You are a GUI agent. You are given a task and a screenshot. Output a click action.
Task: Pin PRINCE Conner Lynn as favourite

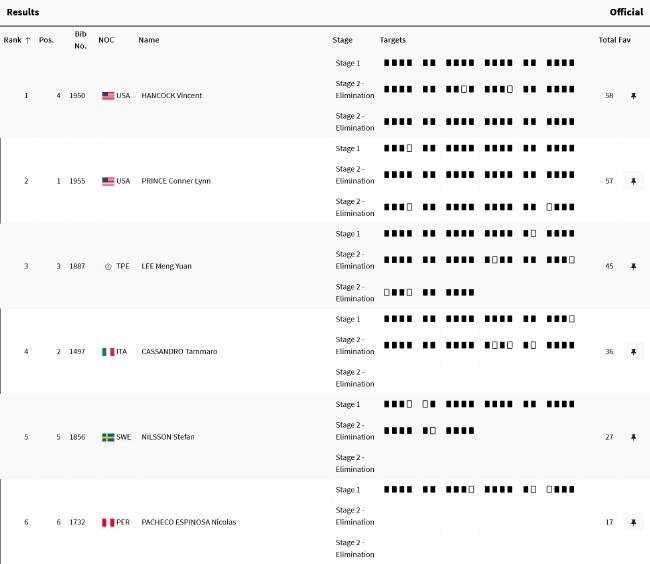click(633, 181)
